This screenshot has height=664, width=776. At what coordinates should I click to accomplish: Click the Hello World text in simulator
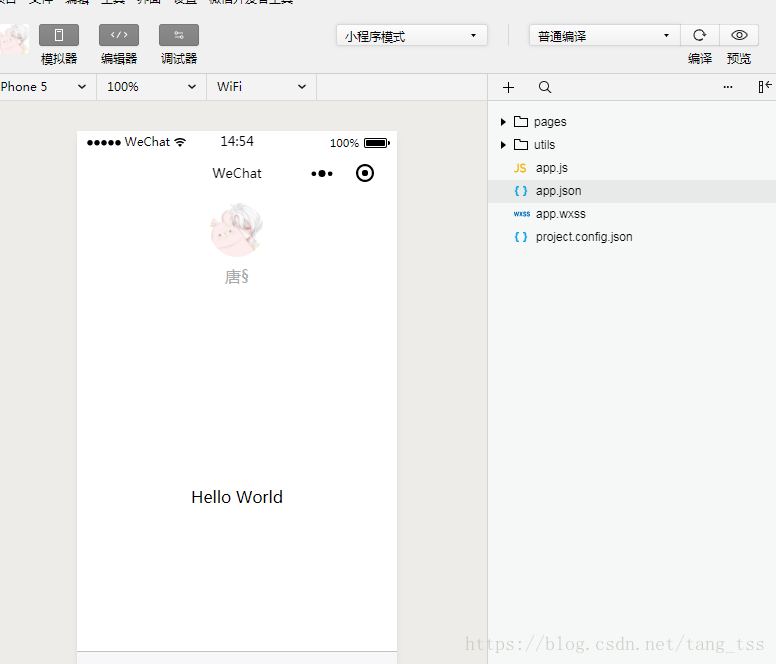(237, 497)
